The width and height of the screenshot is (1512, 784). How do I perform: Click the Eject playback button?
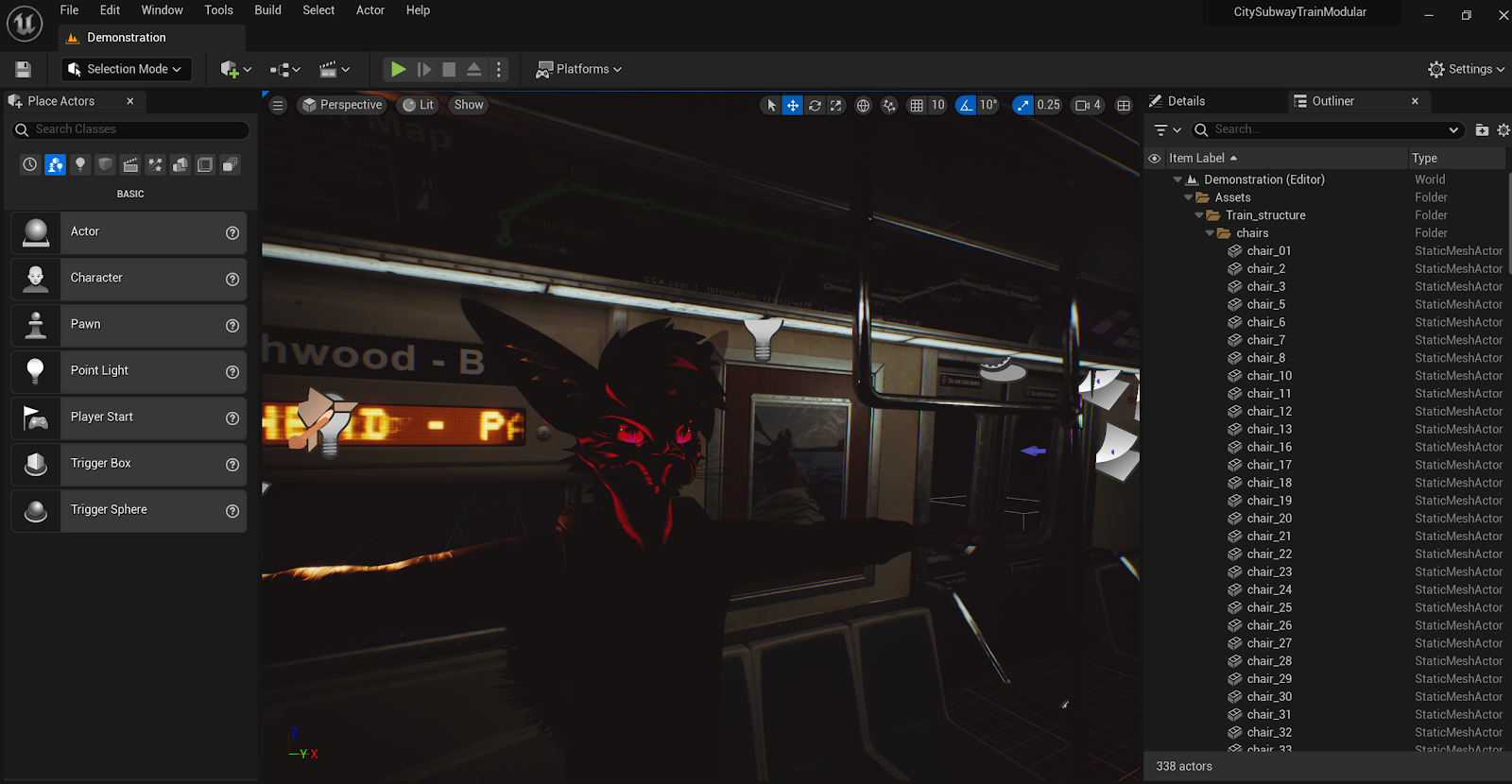point(474,69)
